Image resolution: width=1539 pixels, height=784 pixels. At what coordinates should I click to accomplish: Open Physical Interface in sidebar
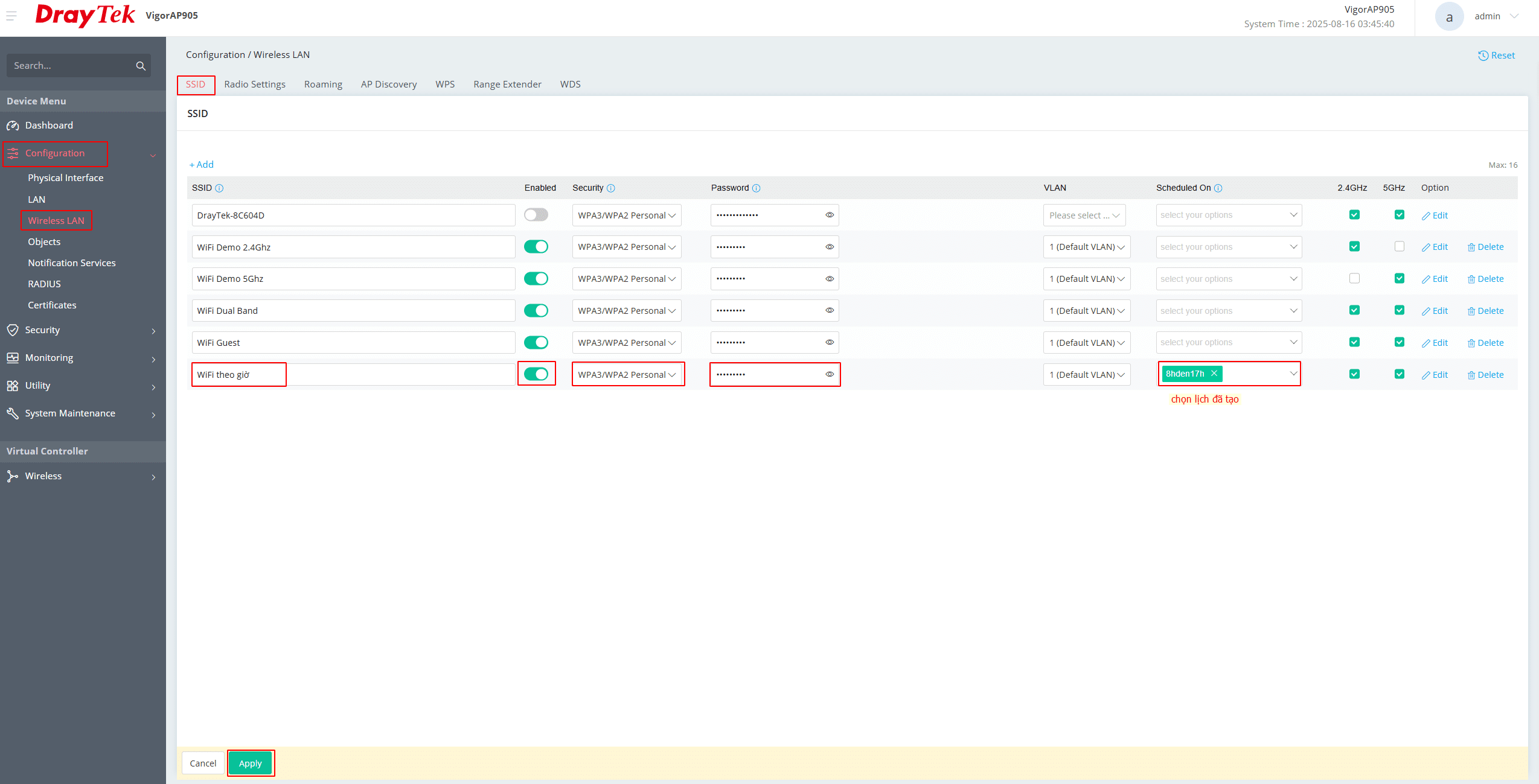(65, 178)
